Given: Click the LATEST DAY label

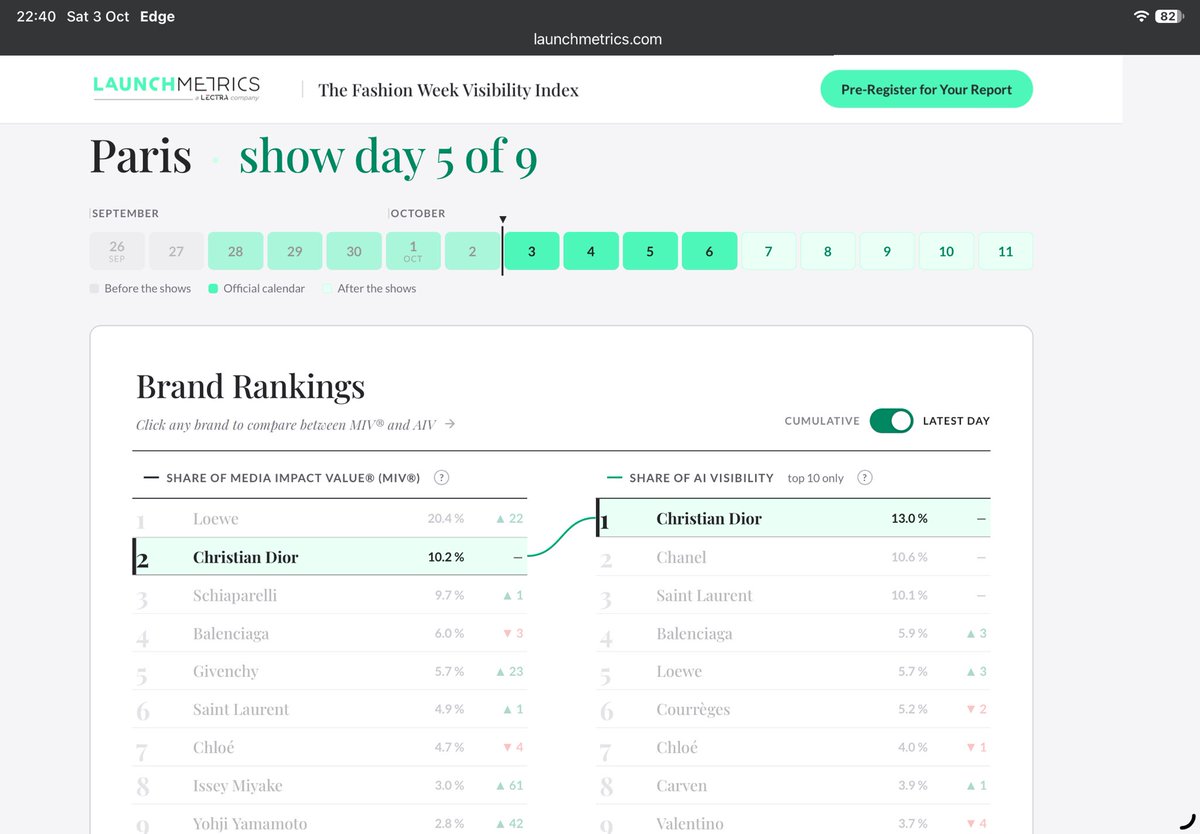Looking at the screenshot, I should [x=956, y=421].
